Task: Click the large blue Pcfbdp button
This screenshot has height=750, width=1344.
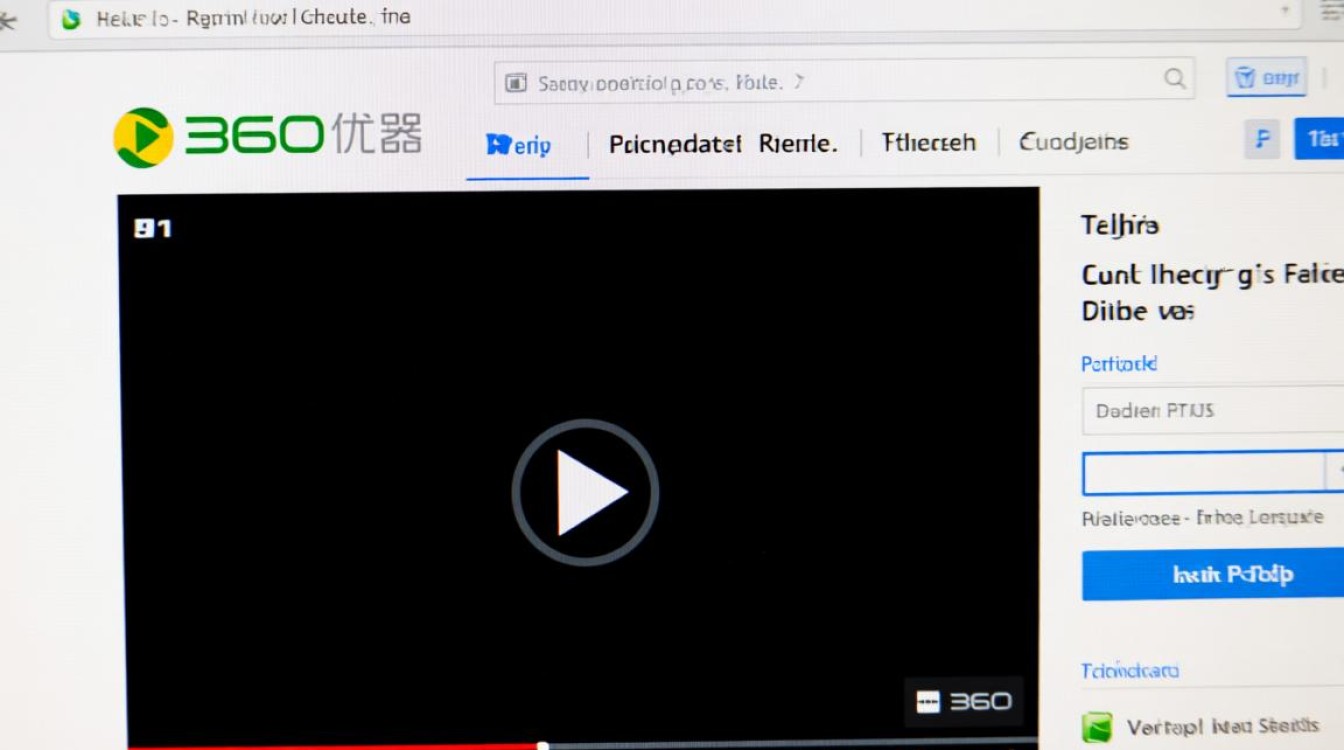Action: [1212, 574]
